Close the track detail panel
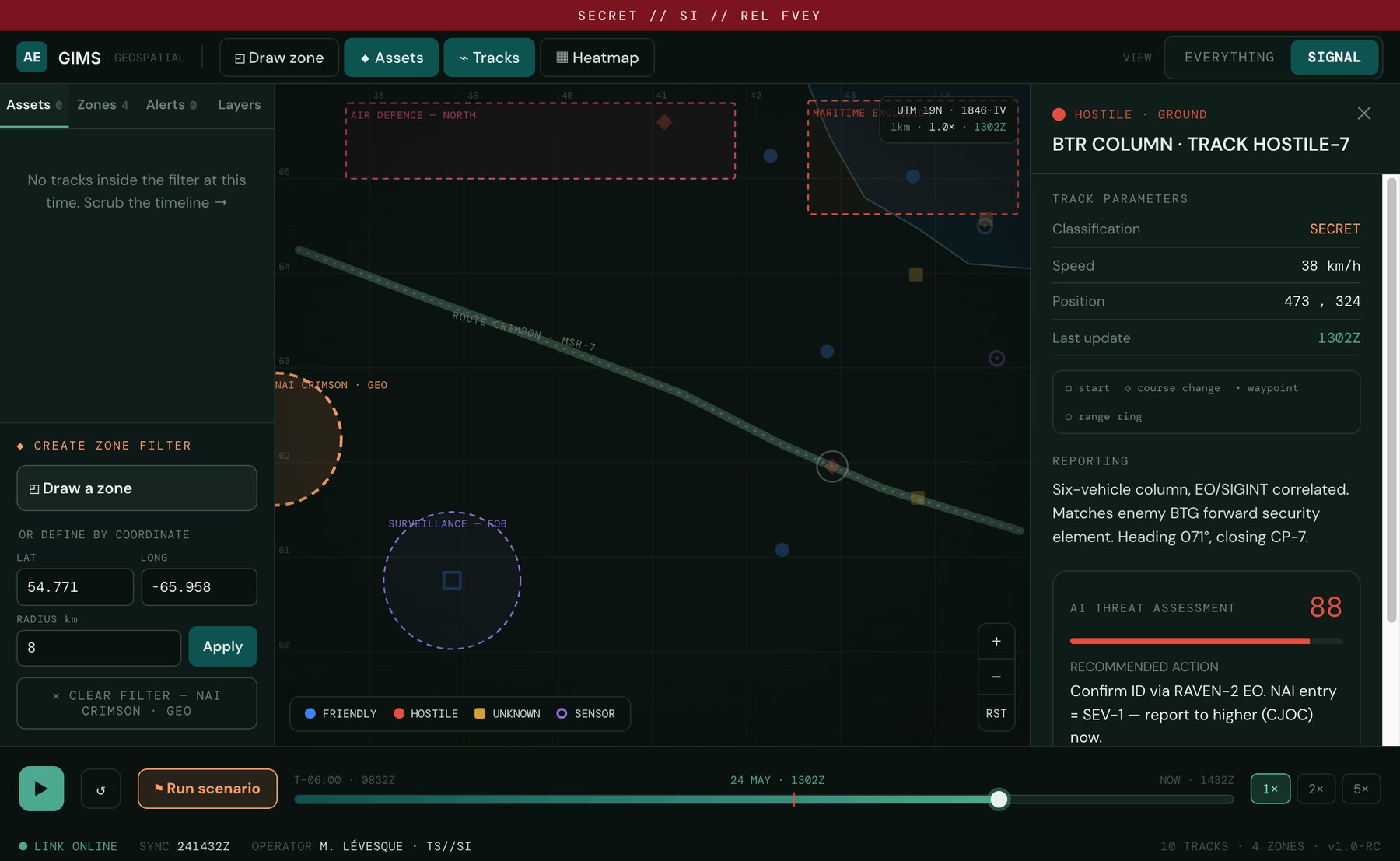Image resolution: width=1400 pixels, height=861 pixels. click(1363, 114)
